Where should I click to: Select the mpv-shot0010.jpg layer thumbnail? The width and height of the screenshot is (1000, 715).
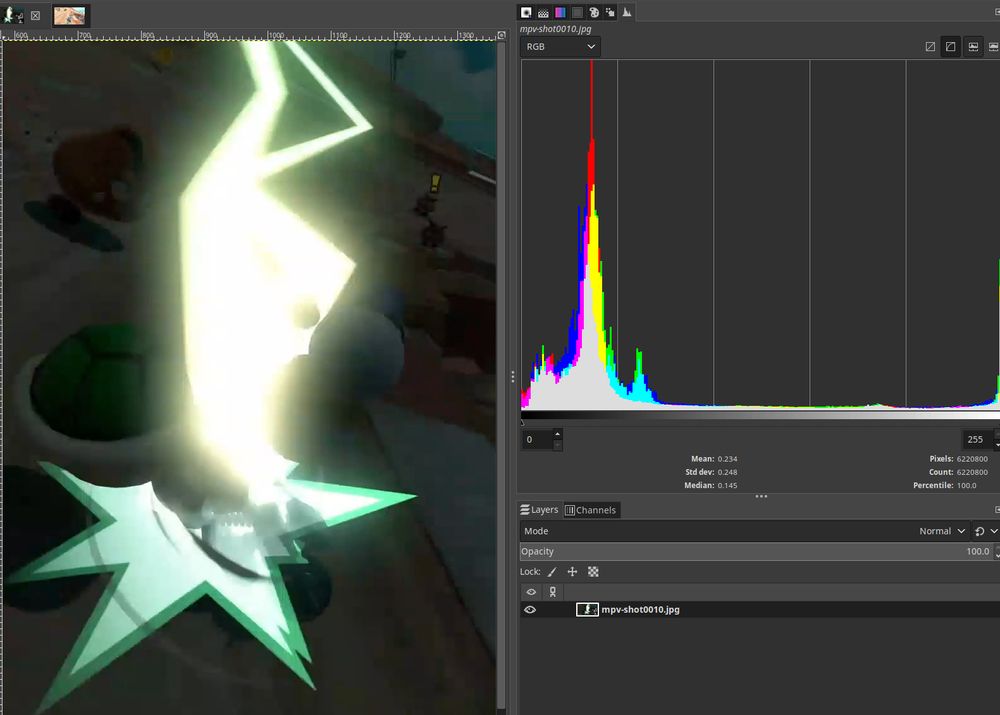[x=587, y=610]
